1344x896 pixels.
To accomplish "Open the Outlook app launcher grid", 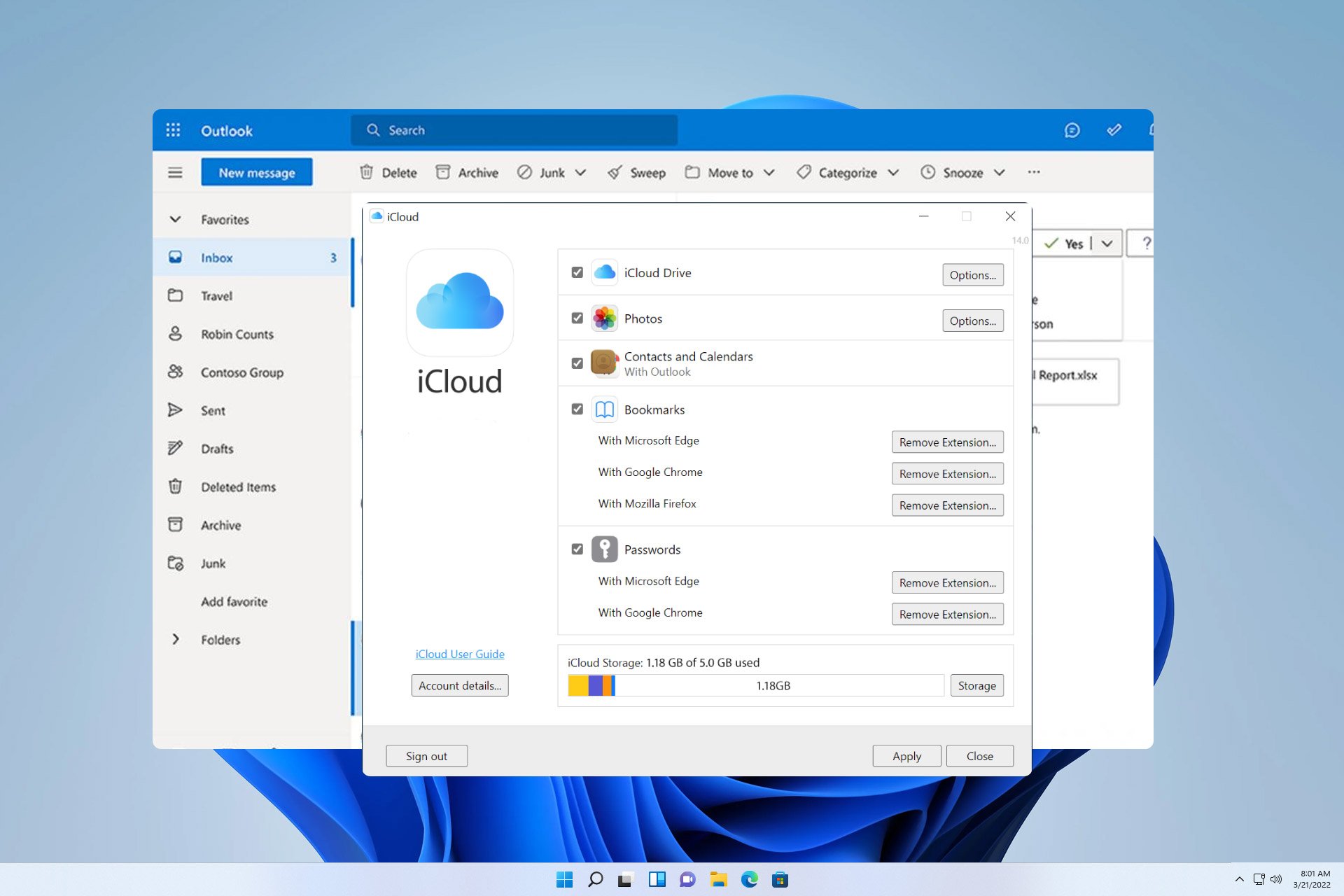I will coord(173,130).
